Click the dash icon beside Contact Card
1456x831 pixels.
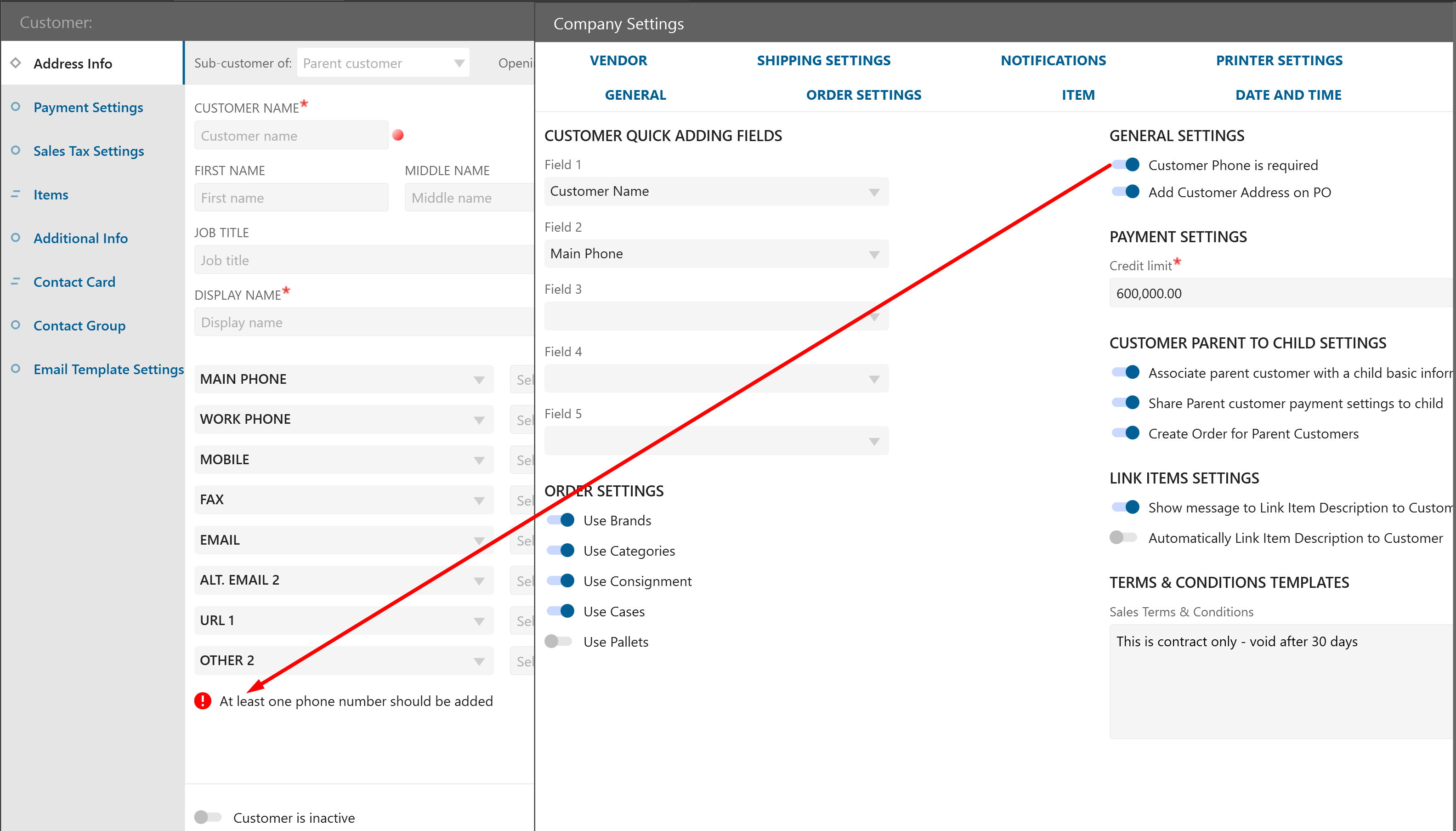(x=16, y=281)
